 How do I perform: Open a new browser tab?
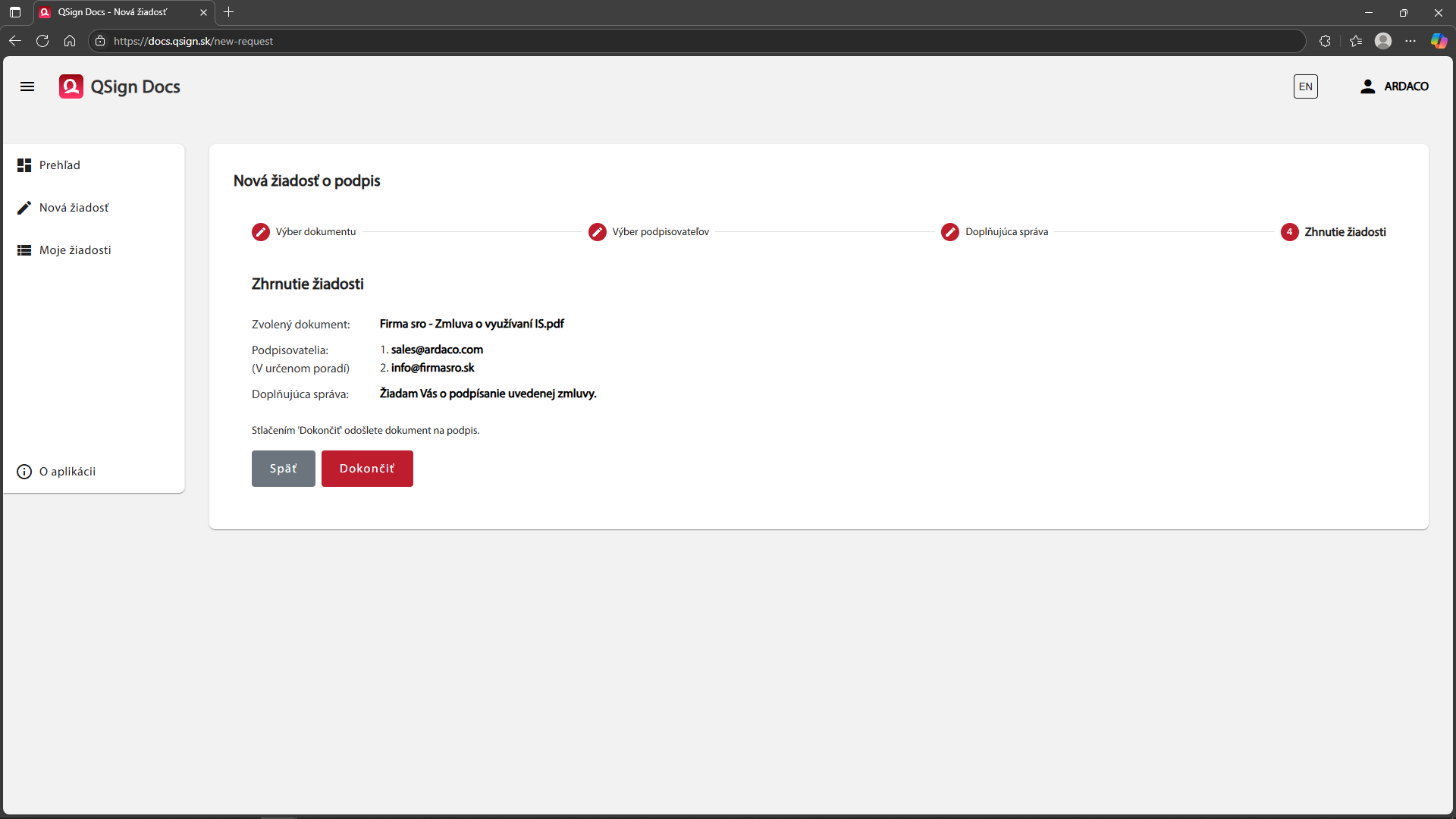[x=229, y=12]
